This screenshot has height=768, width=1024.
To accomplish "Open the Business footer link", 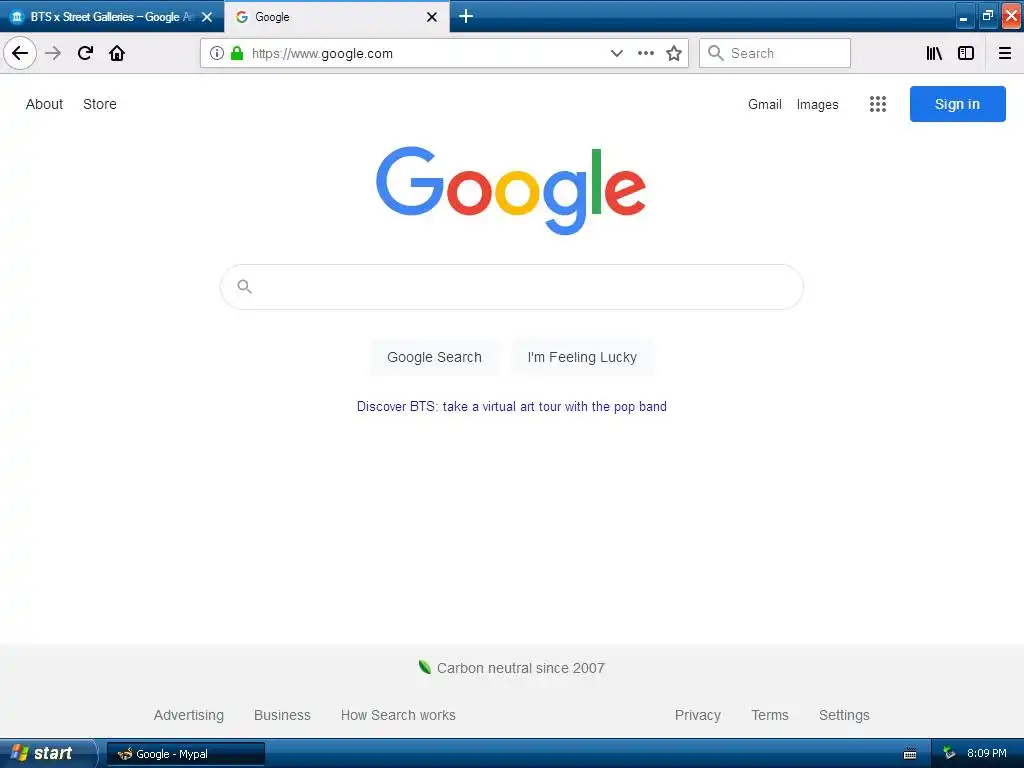I will coord(282,715).
